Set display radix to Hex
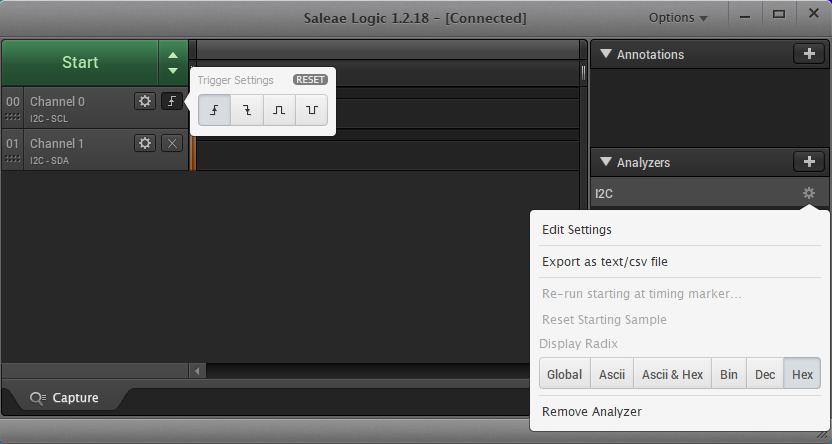Image resolution: width=832 pixels, height=444 pixels. 802,374
